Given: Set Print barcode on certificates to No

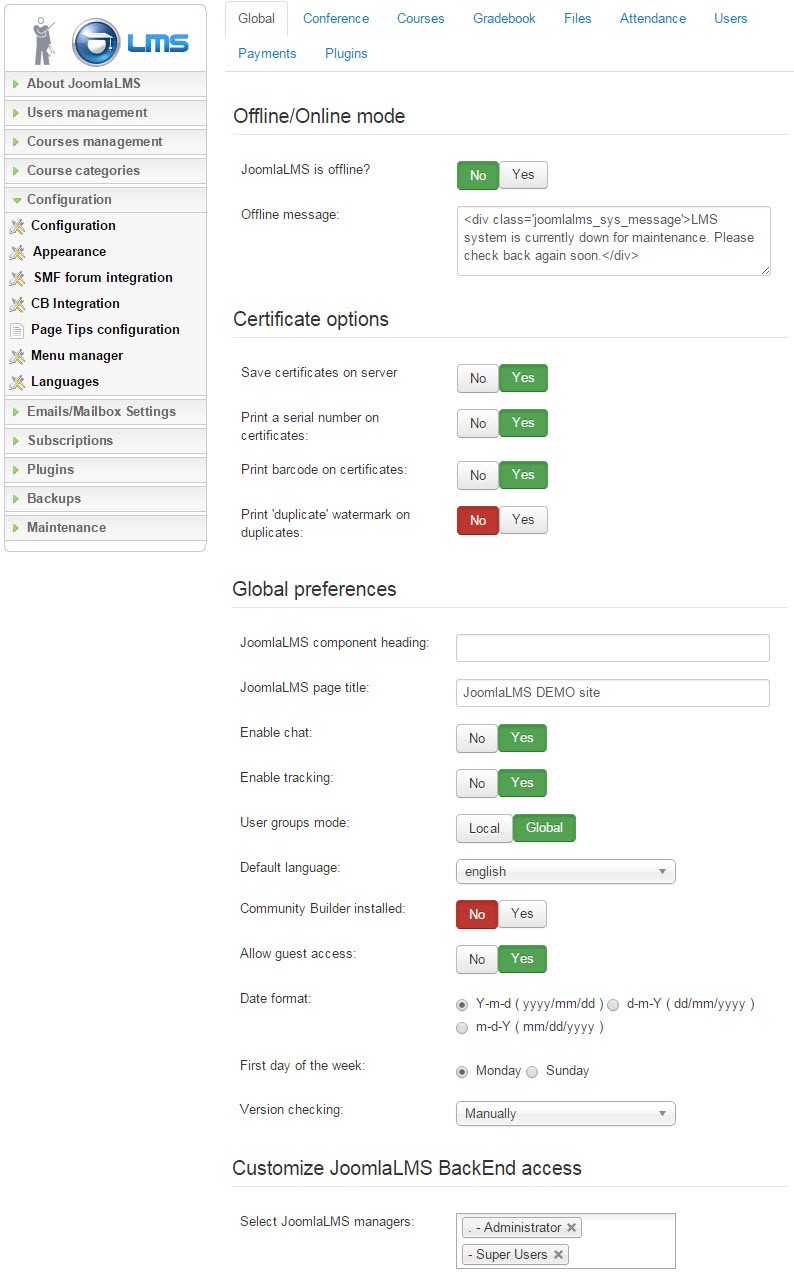Looking at the screenshot, I should (x=478, y=475).
